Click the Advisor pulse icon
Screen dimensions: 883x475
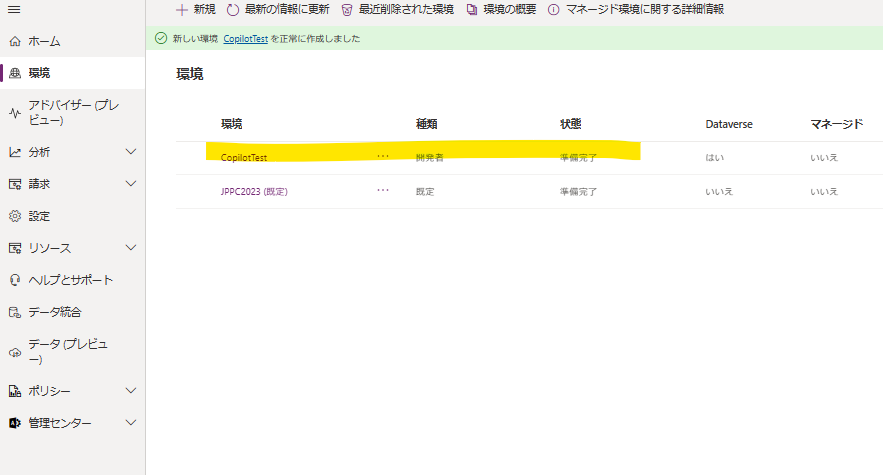point(15,113)
